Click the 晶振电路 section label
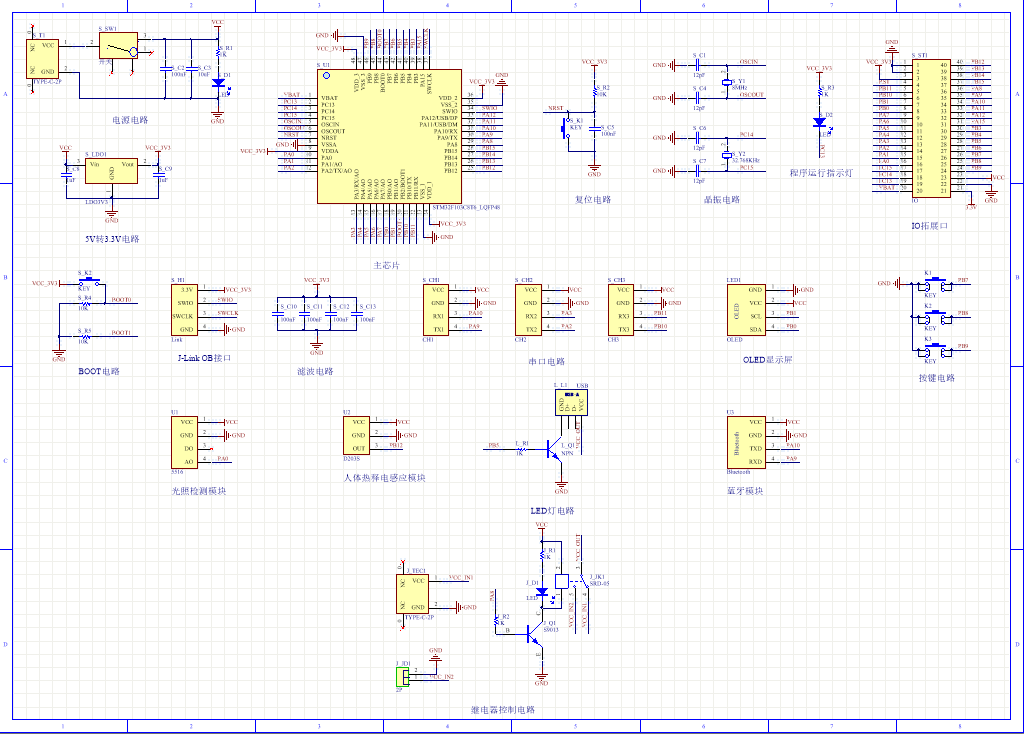 tap(722, 200)
